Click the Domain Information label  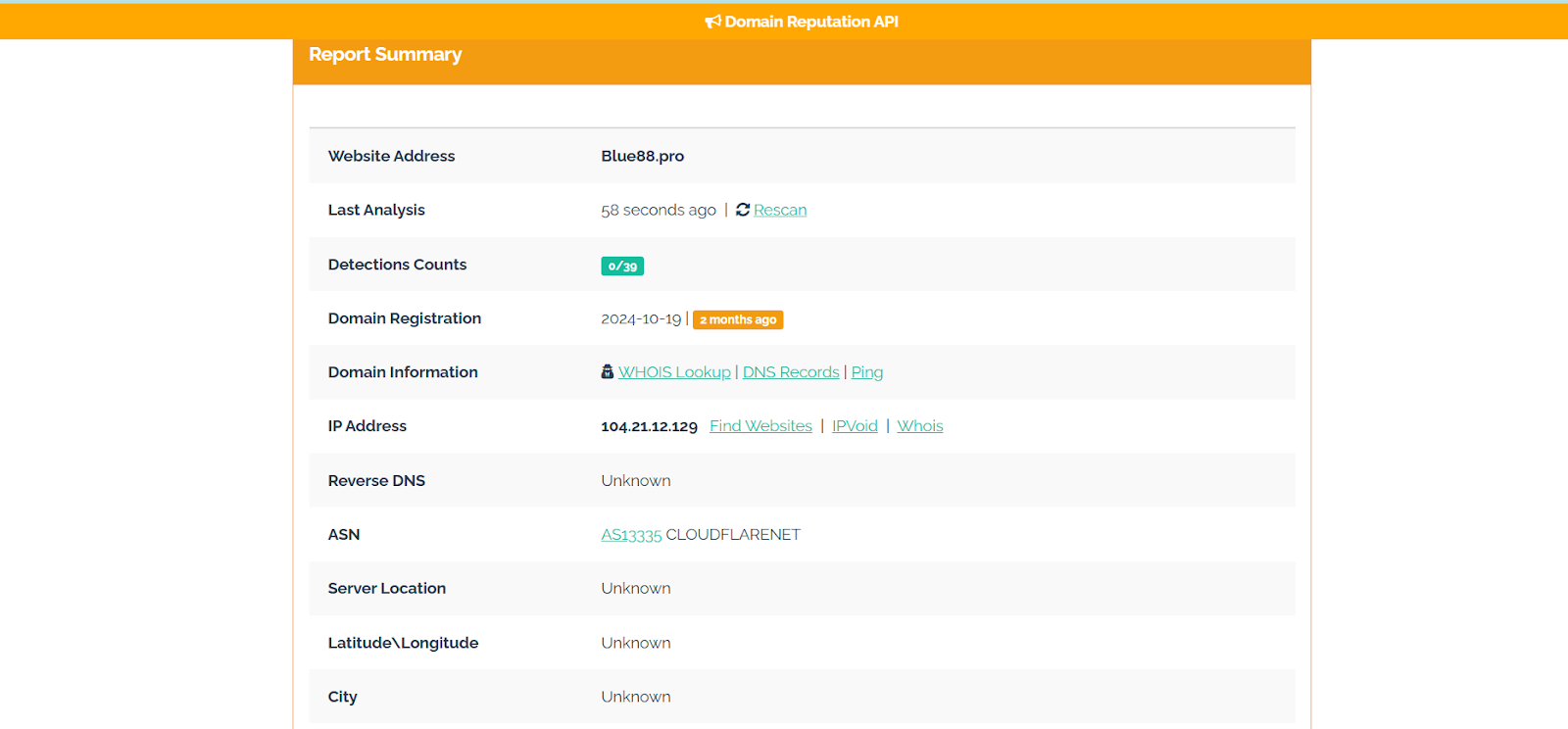[x=403, y=372]
